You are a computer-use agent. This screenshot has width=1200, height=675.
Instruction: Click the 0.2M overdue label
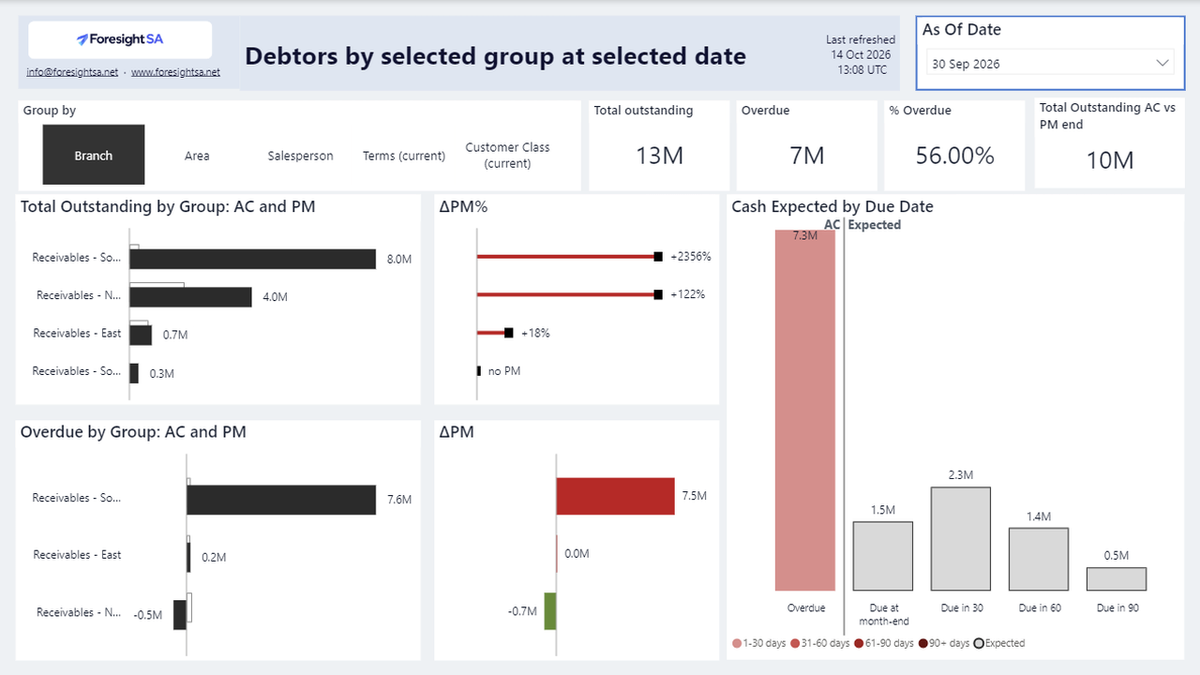tap(214, 557)
